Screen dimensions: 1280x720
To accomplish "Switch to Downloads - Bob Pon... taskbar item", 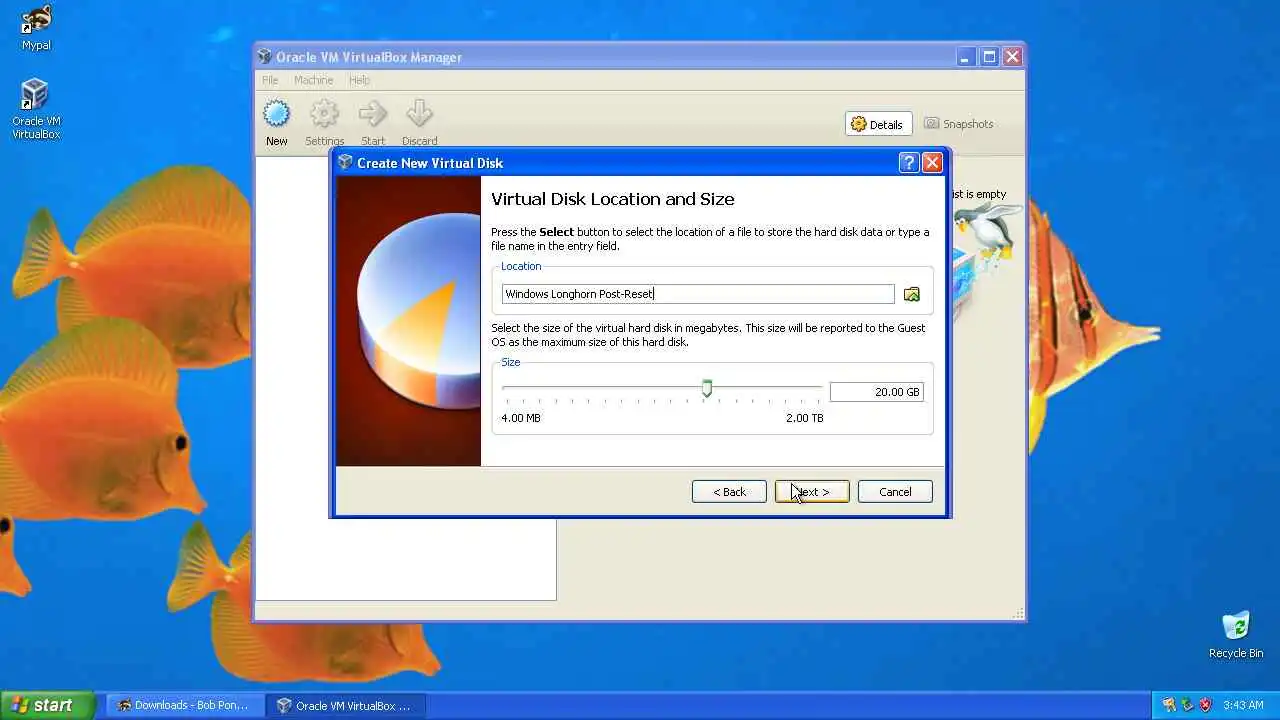I will tap(184, 705).
